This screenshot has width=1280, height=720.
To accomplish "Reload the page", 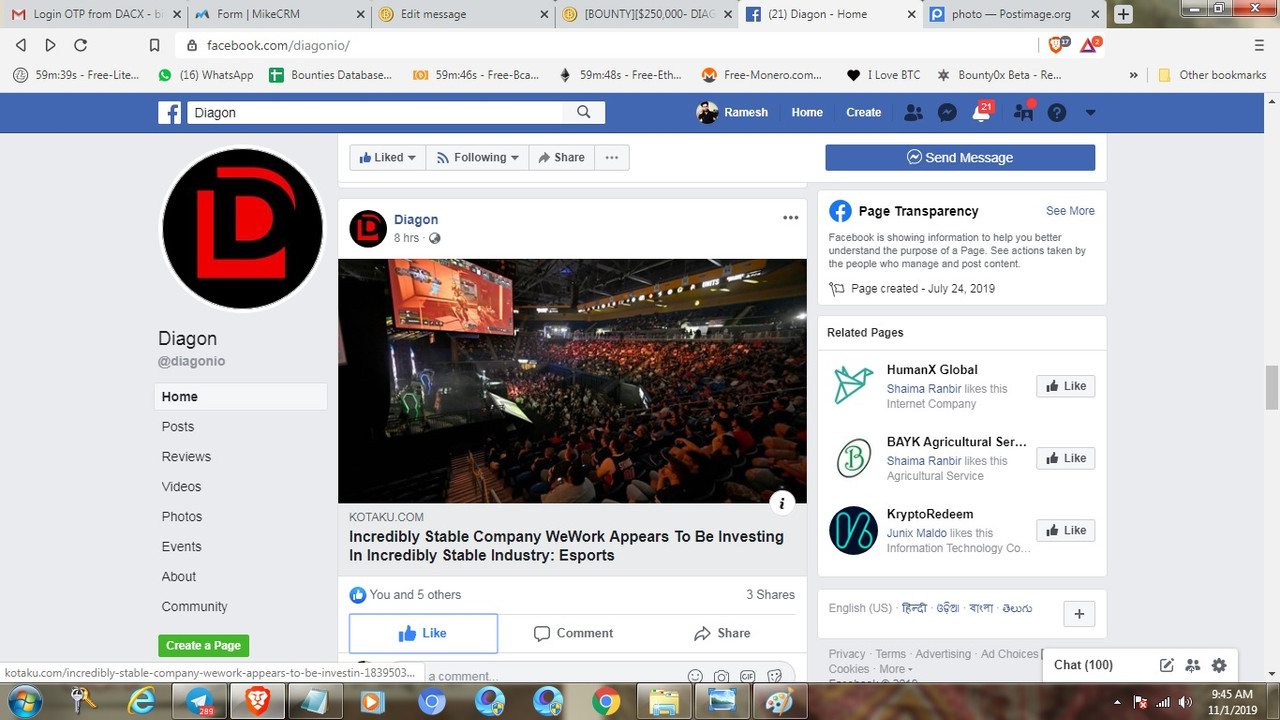I will pos(81,45).
